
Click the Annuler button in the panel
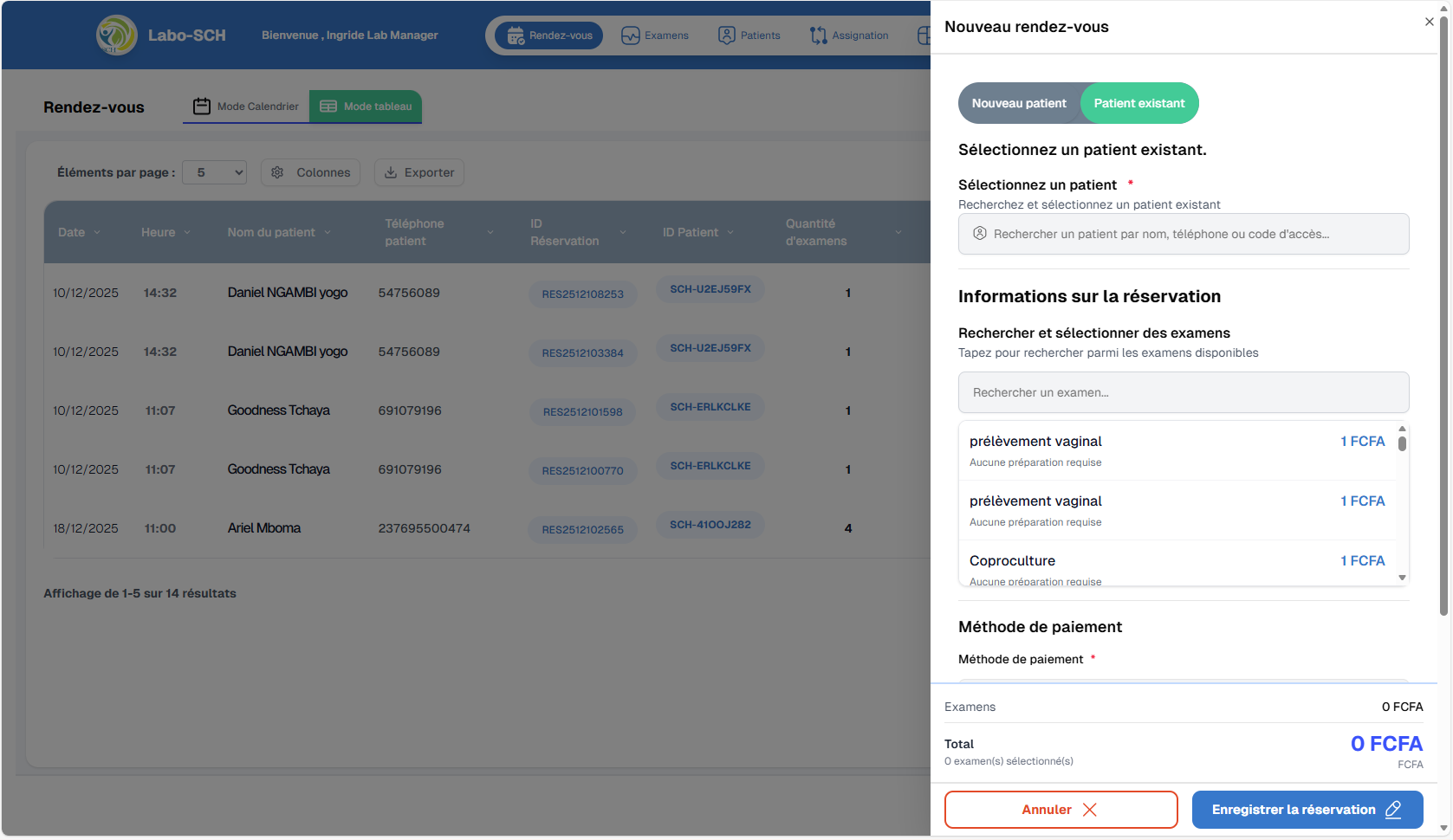pos(1061,809)
